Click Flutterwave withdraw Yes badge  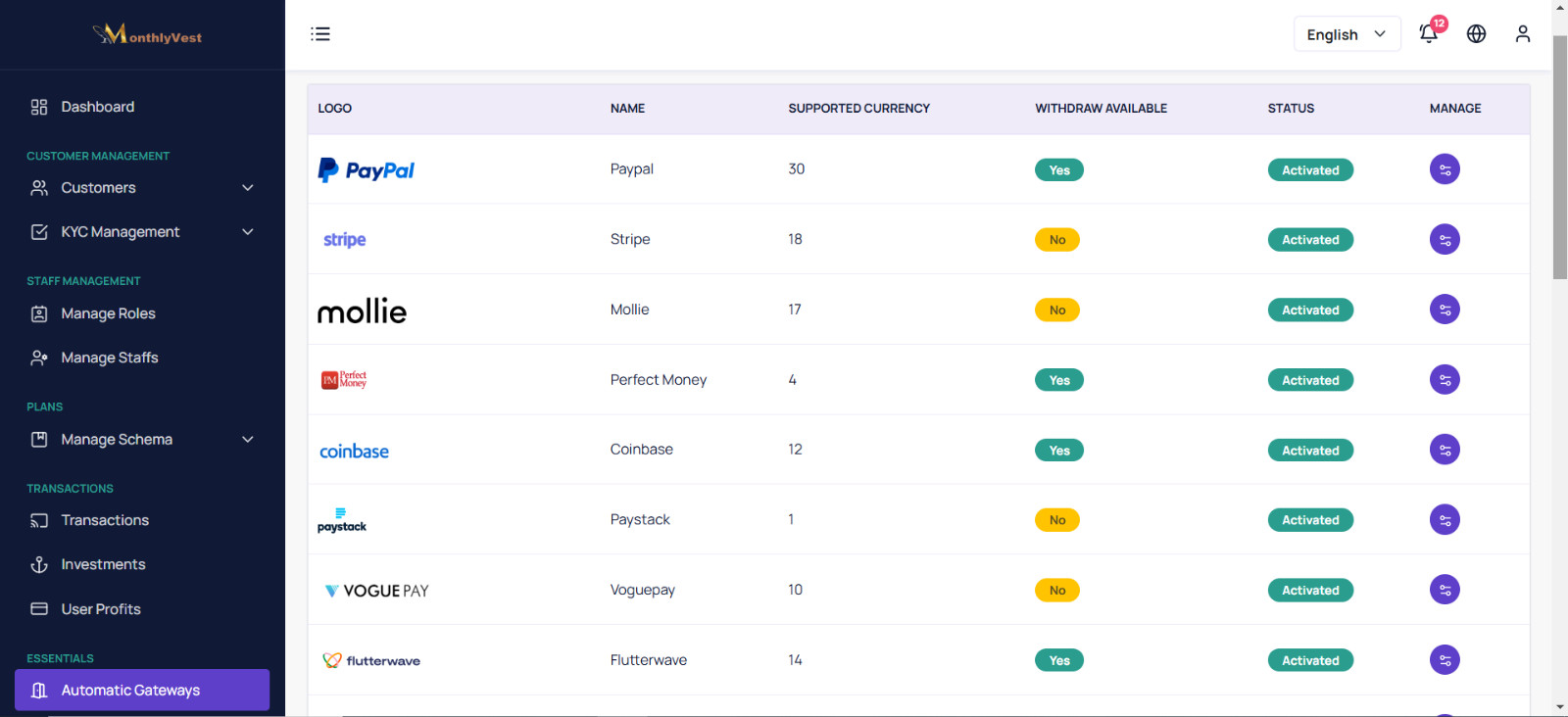pos(1059,660)
